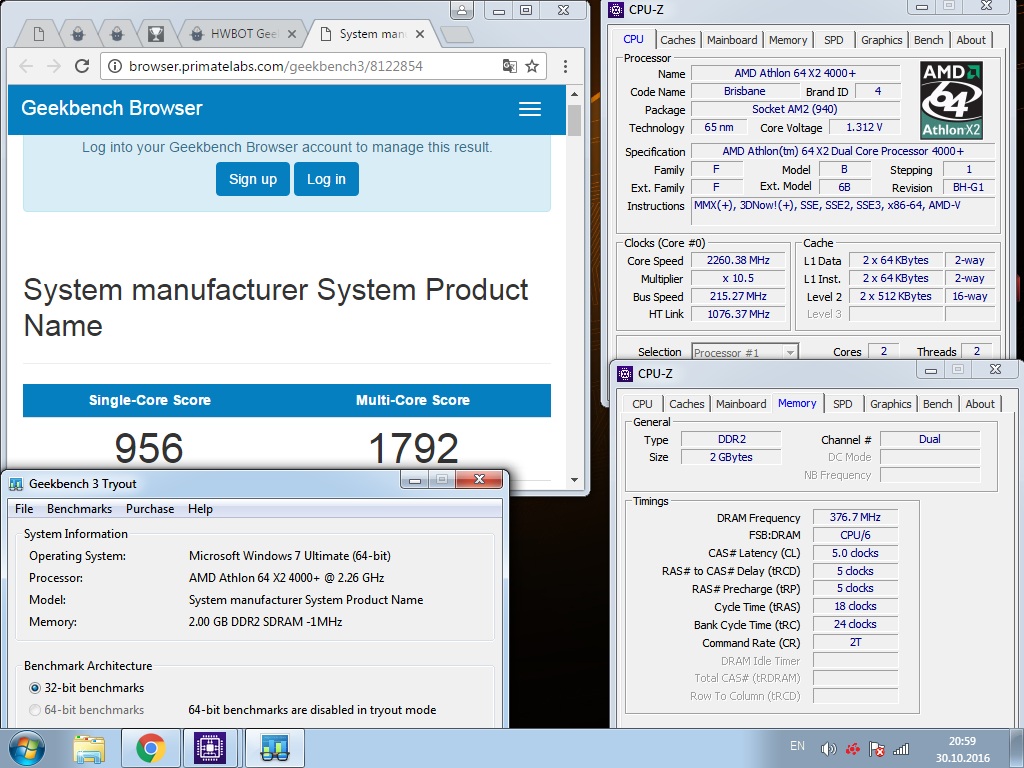1024x768 pixels.
Task: Open About tab in lower CPU-Z
Action: tap(980, 404)
